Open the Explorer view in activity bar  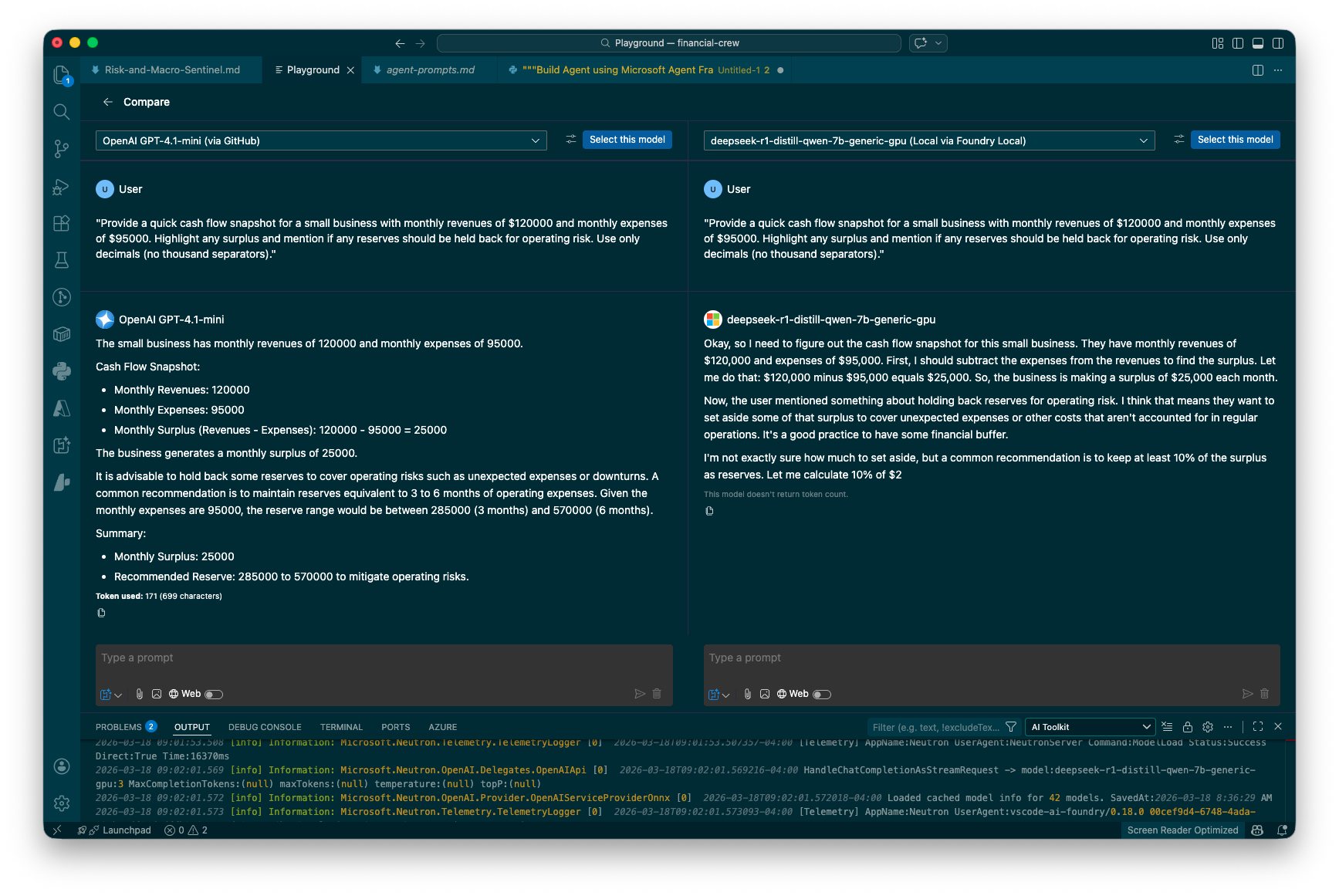pyautogui.click(x=62, y=74)
